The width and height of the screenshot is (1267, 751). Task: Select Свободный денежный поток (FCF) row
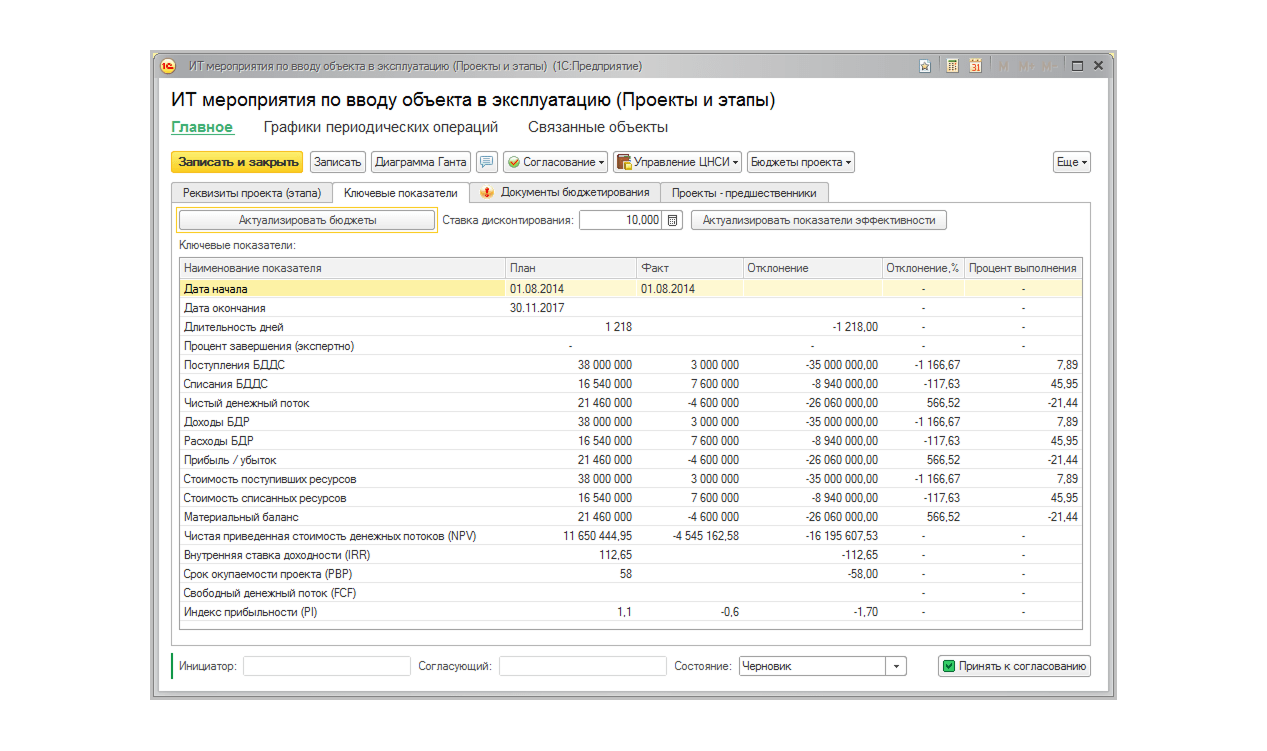(631, 593)
